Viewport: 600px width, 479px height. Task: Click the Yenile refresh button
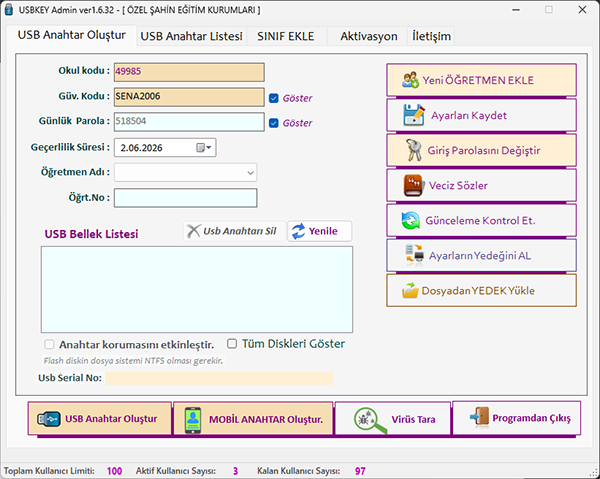pyautogui.click(x=320, y=231)
